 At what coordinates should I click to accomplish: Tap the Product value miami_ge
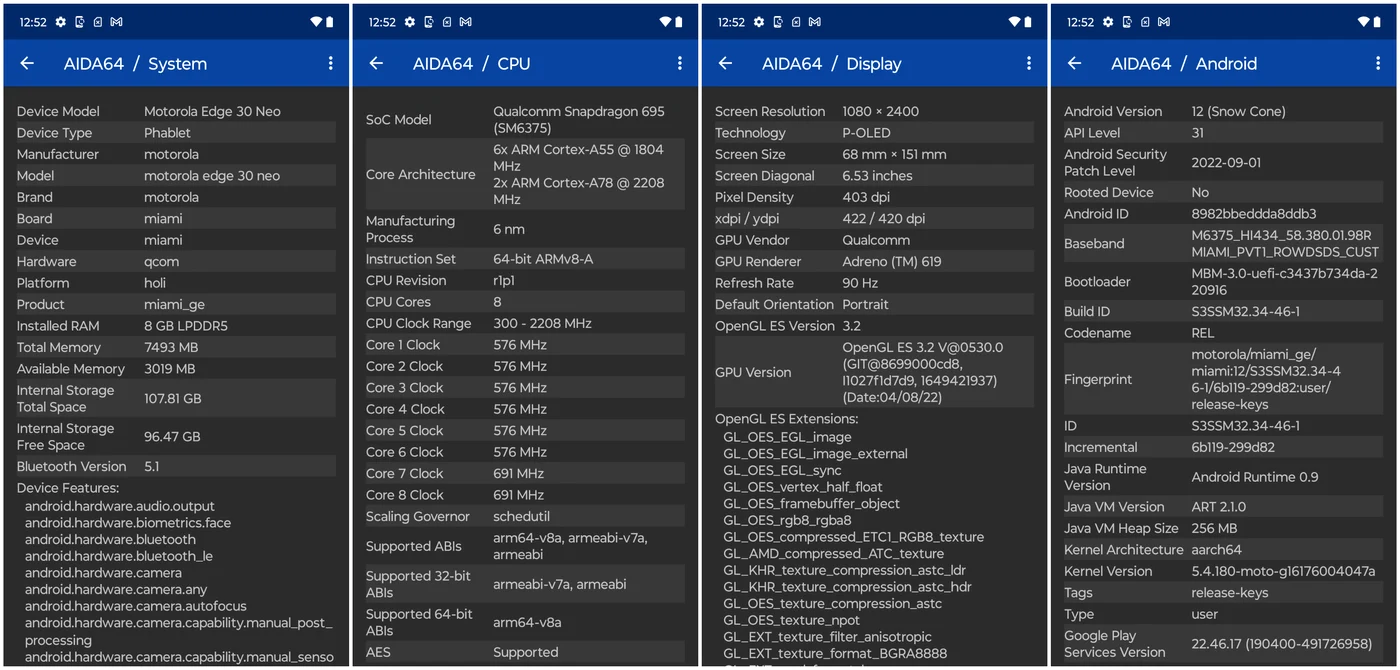coord(174,304)
